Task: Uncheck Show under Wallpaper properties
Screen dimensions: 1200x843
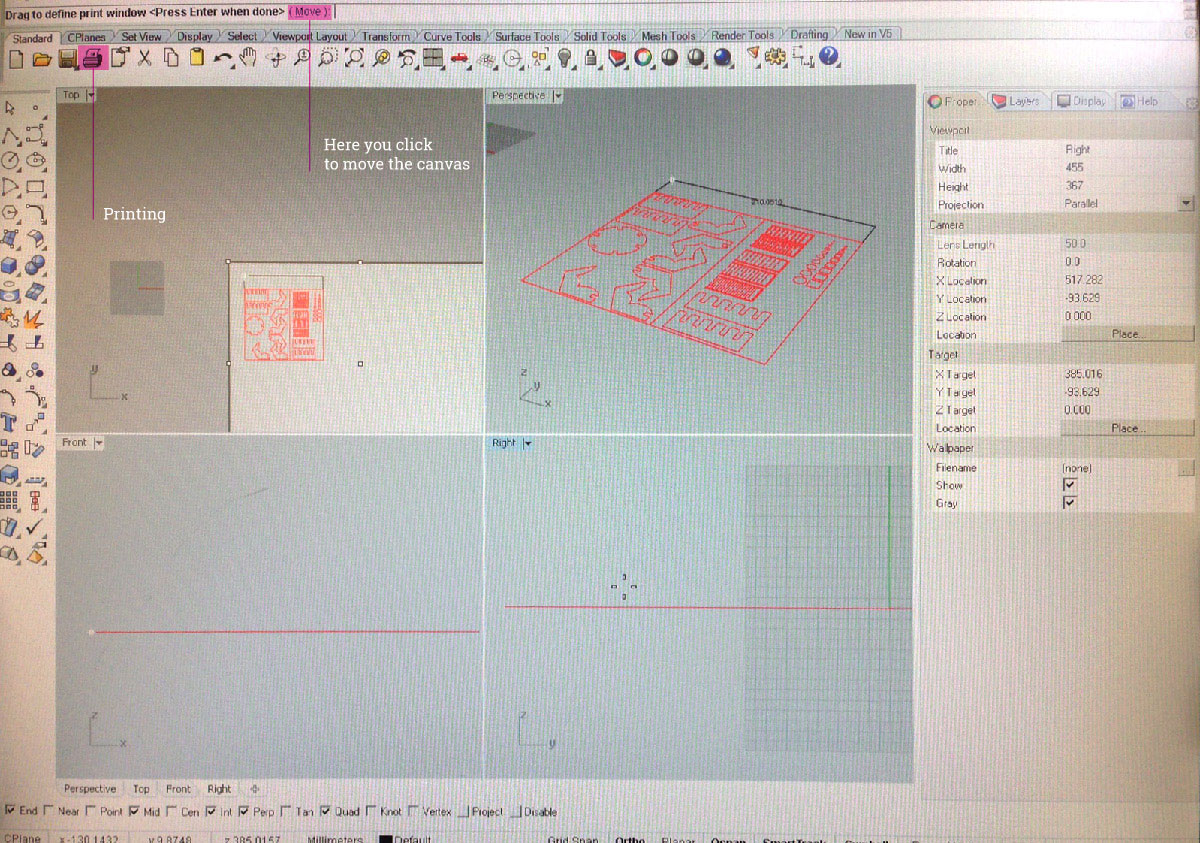Action: [x=1069, y=485]
